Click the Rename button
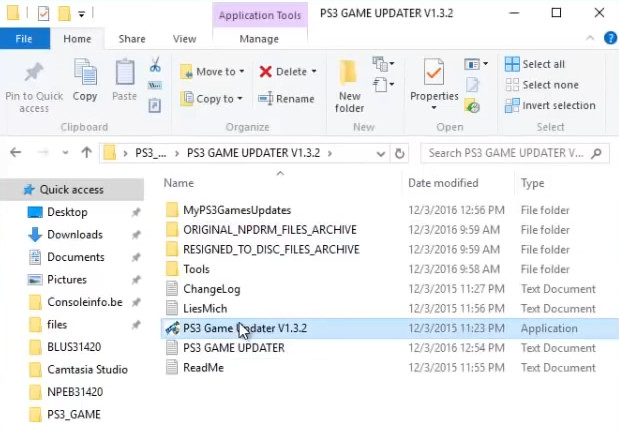The height and width of the screenshot is (432, 619). tap(286, 99)
